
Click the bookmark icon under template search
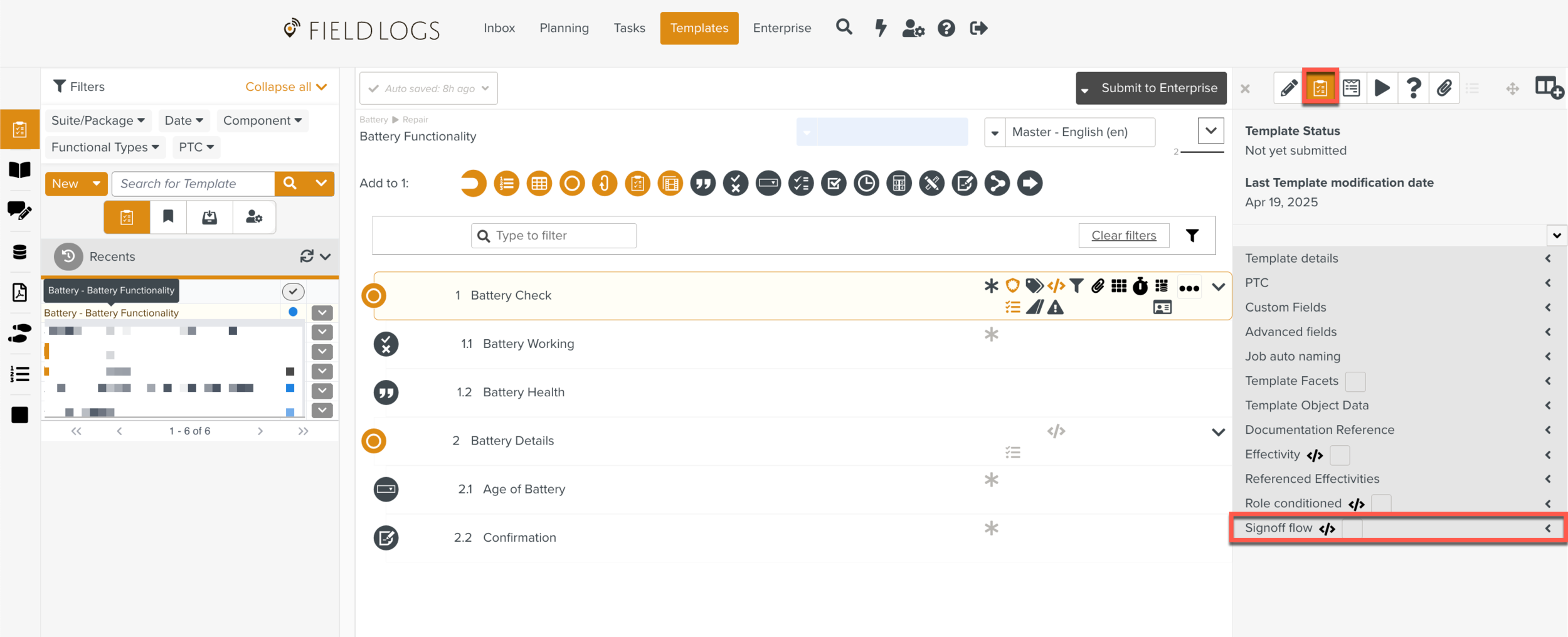tap(168, 217)
